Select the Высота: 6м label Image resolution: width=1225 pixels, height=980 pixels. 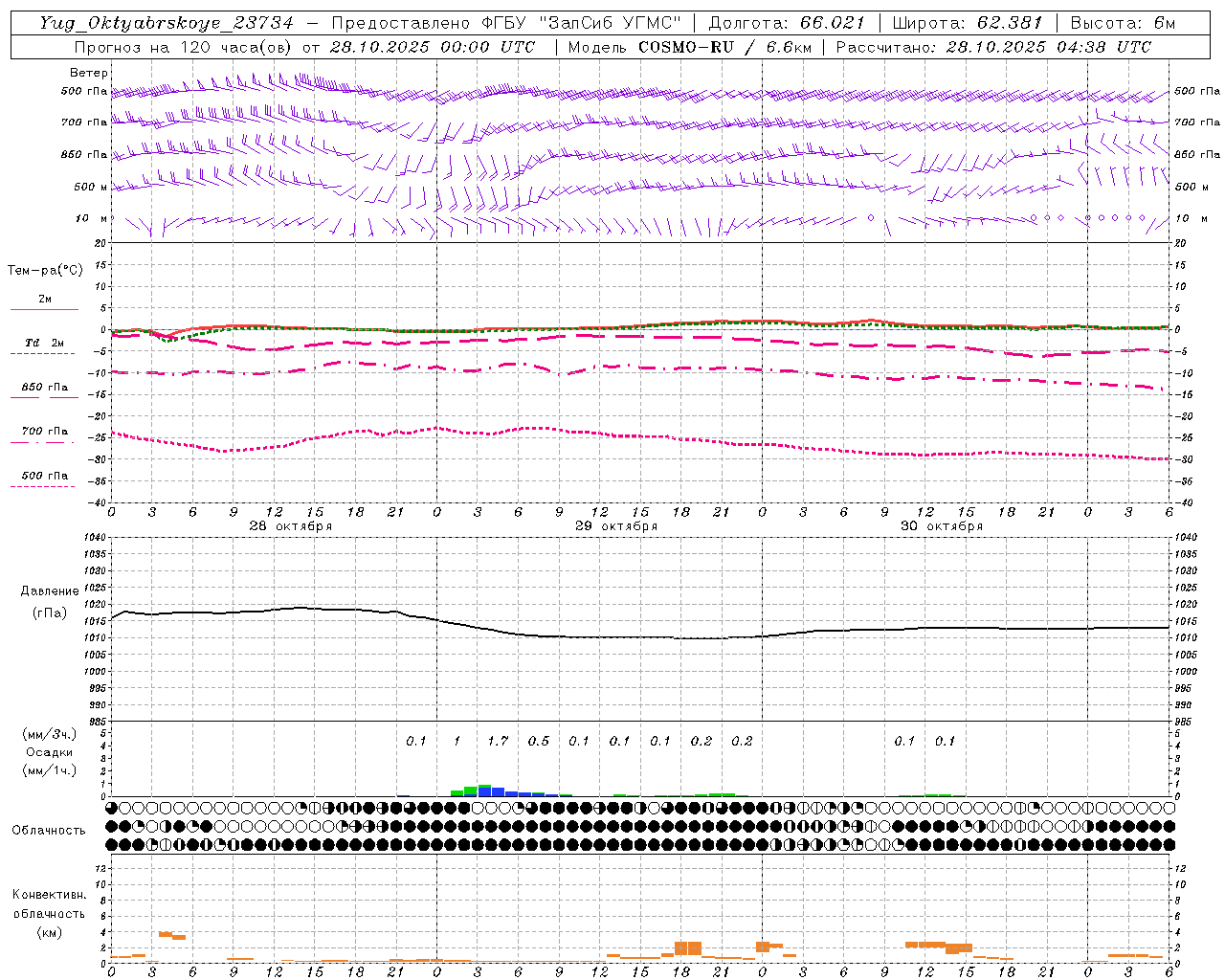pyautogui.click(x=1123, y=23)
